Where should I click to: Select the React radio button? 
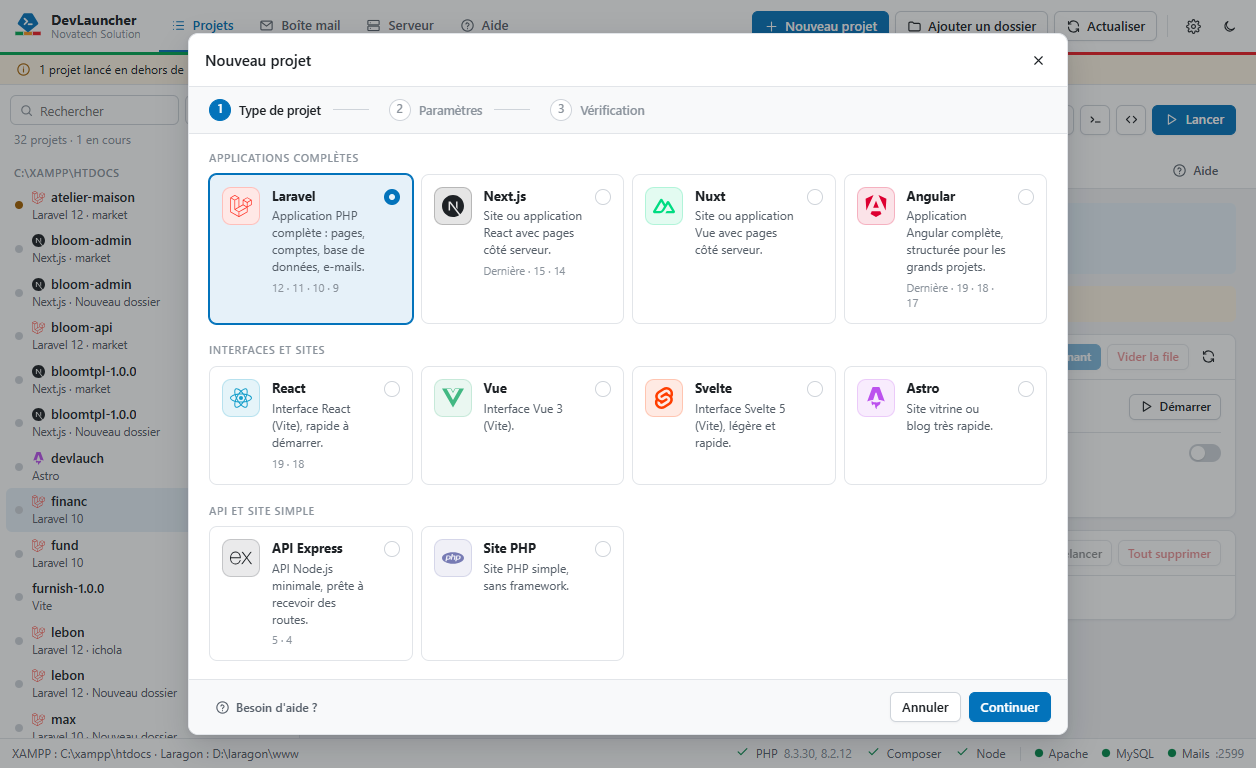[392, 389]
